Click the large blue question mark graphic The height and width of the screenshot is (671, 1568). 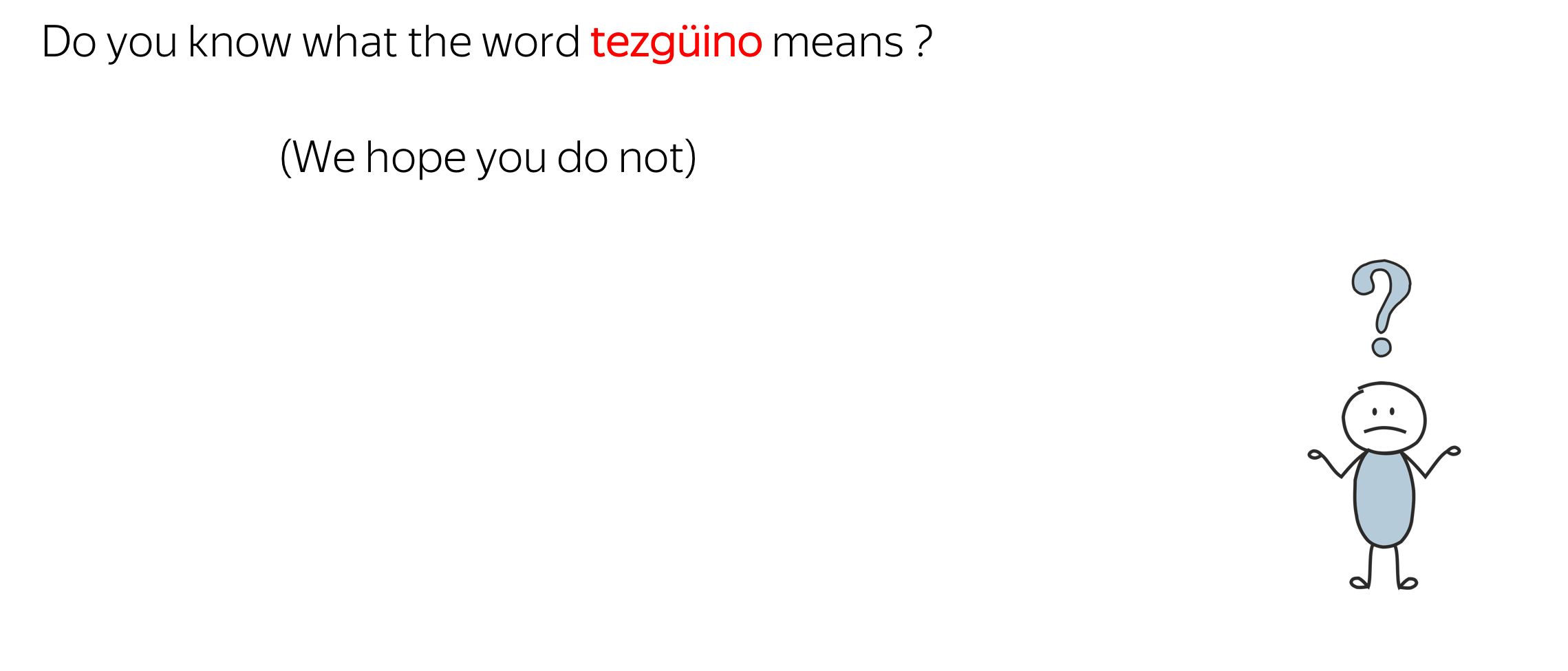(1381, 308)
